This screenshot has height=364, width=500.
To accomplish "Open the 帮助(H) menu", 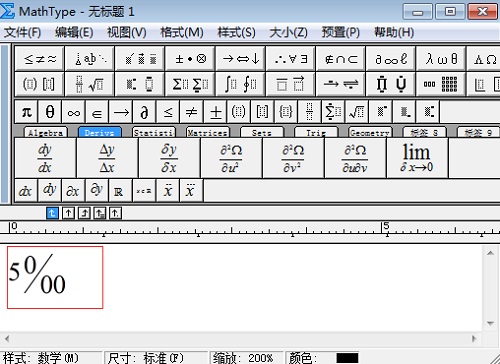I will 394,32.
